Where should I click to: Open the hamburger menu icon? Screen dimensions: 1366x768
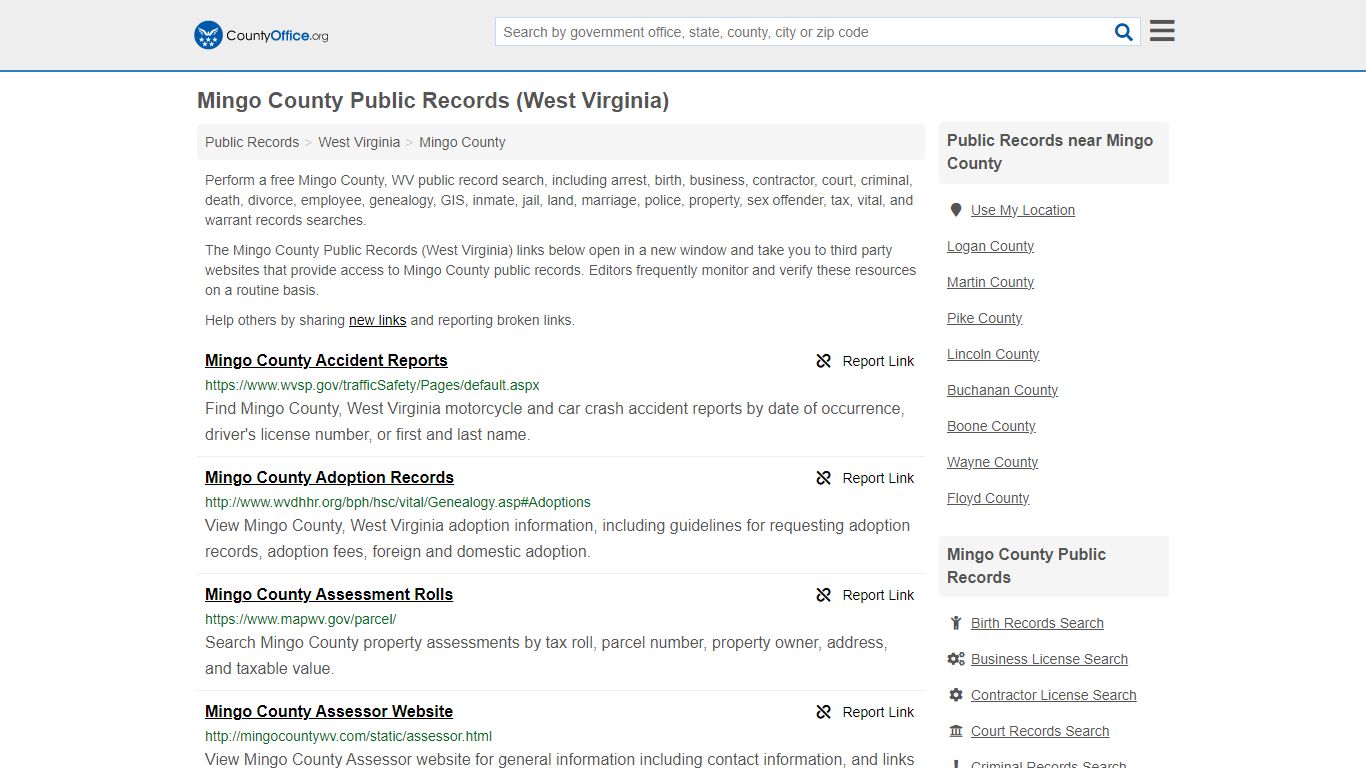pos(1162,31)
